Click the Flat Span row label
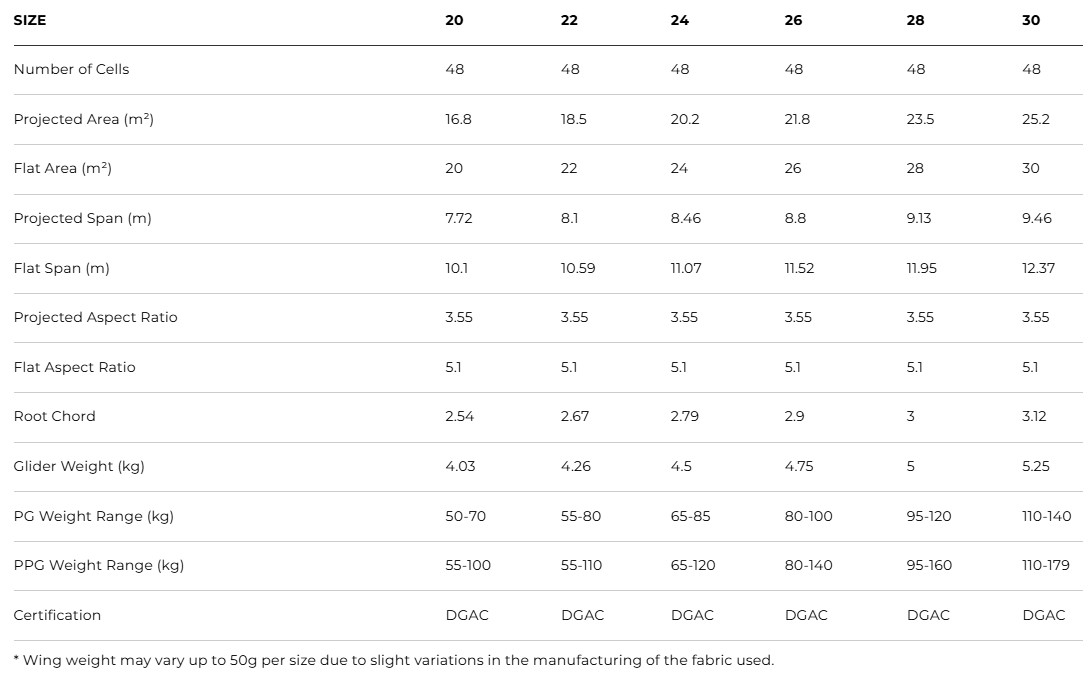This screenshot has height=687, width=1083. [x=61, y=268]
